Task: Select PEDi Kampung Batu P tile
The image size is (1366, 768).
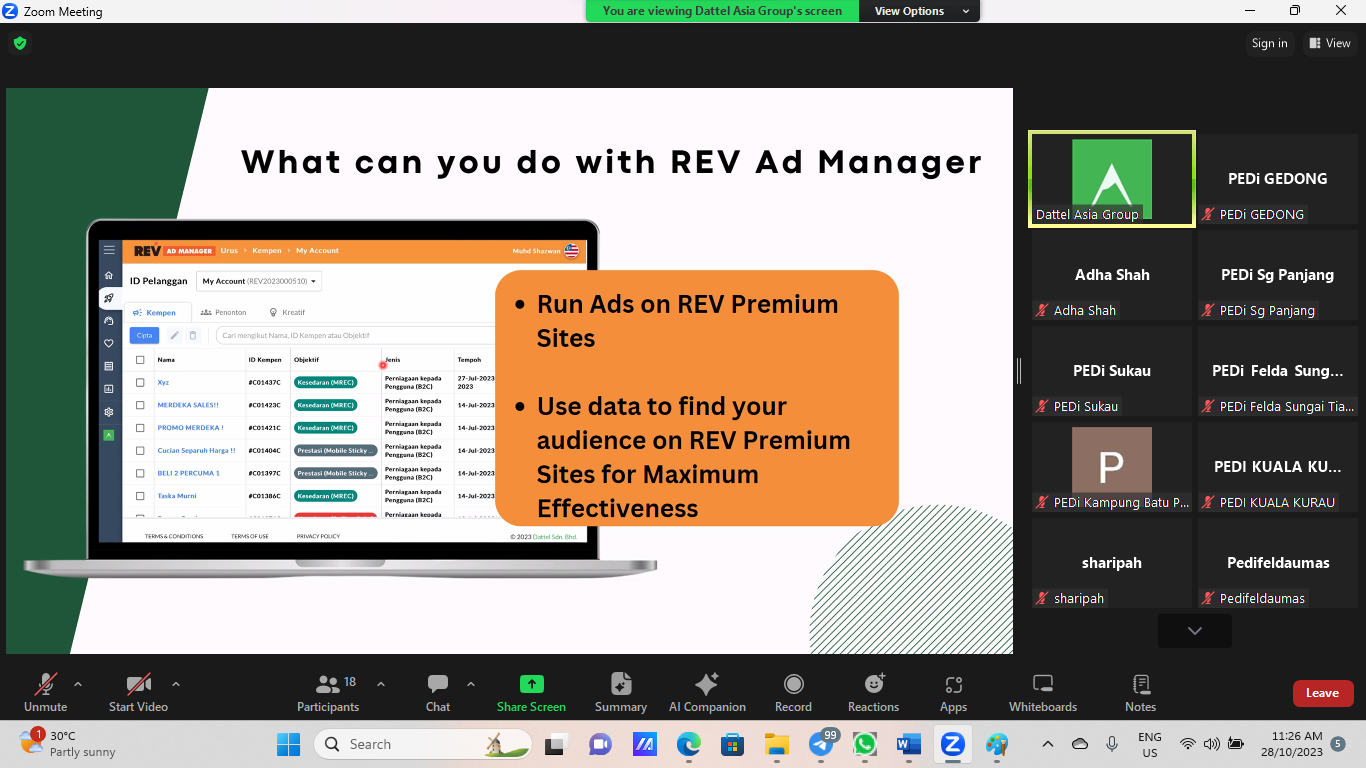Action: (1112, 467)
